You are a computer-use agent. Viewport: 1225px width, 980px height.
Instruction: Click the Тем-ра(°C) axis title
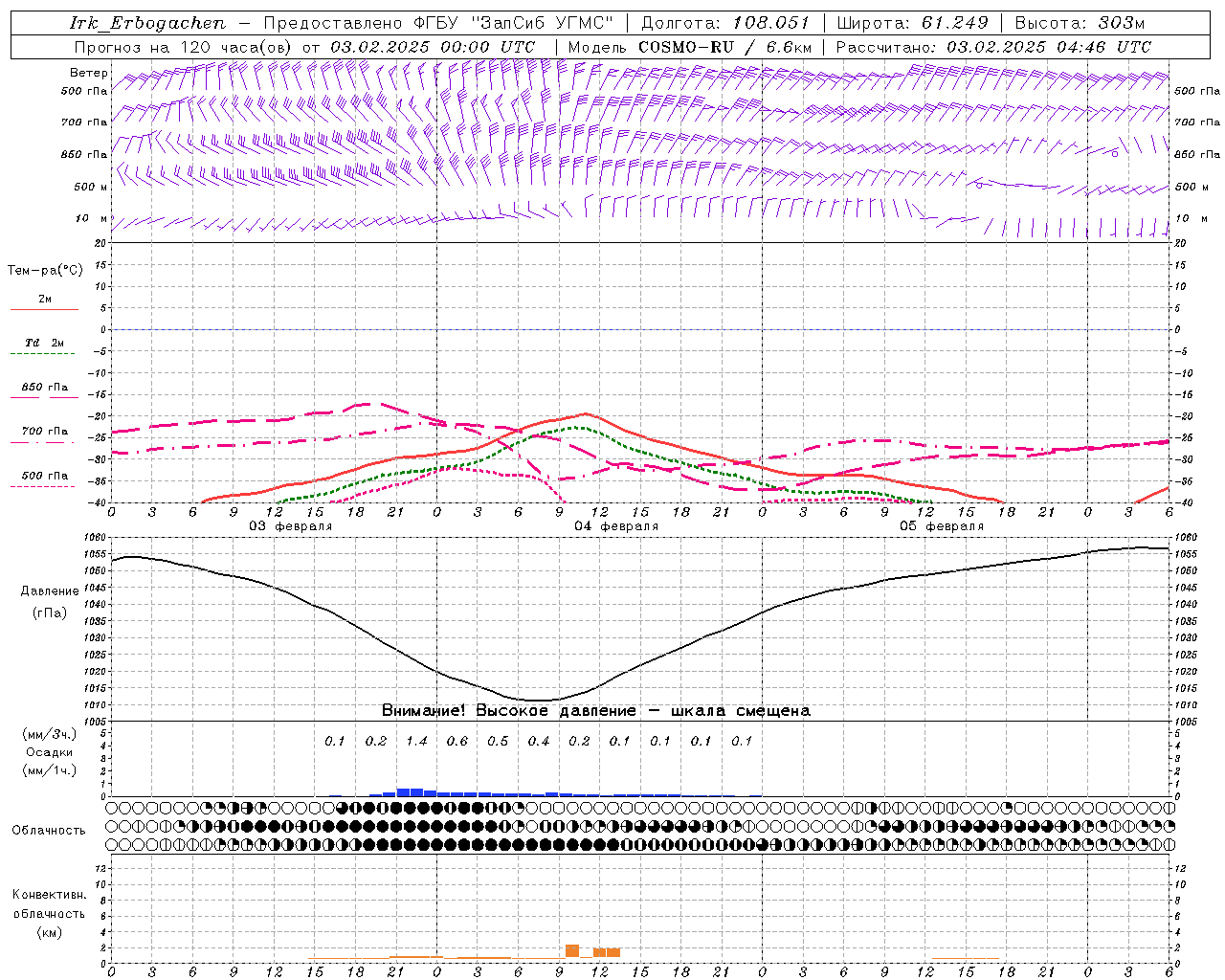click(45, 271)
